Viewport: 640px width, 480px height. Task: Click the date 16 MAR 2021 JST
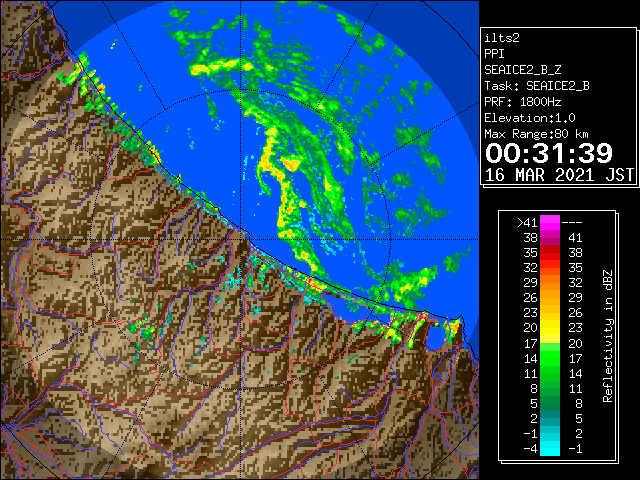[559, 175]
